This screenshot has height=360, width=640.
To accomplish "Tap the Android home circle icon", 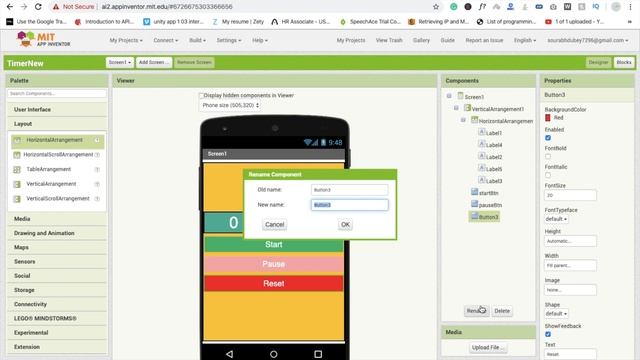I will coord(273,354).
